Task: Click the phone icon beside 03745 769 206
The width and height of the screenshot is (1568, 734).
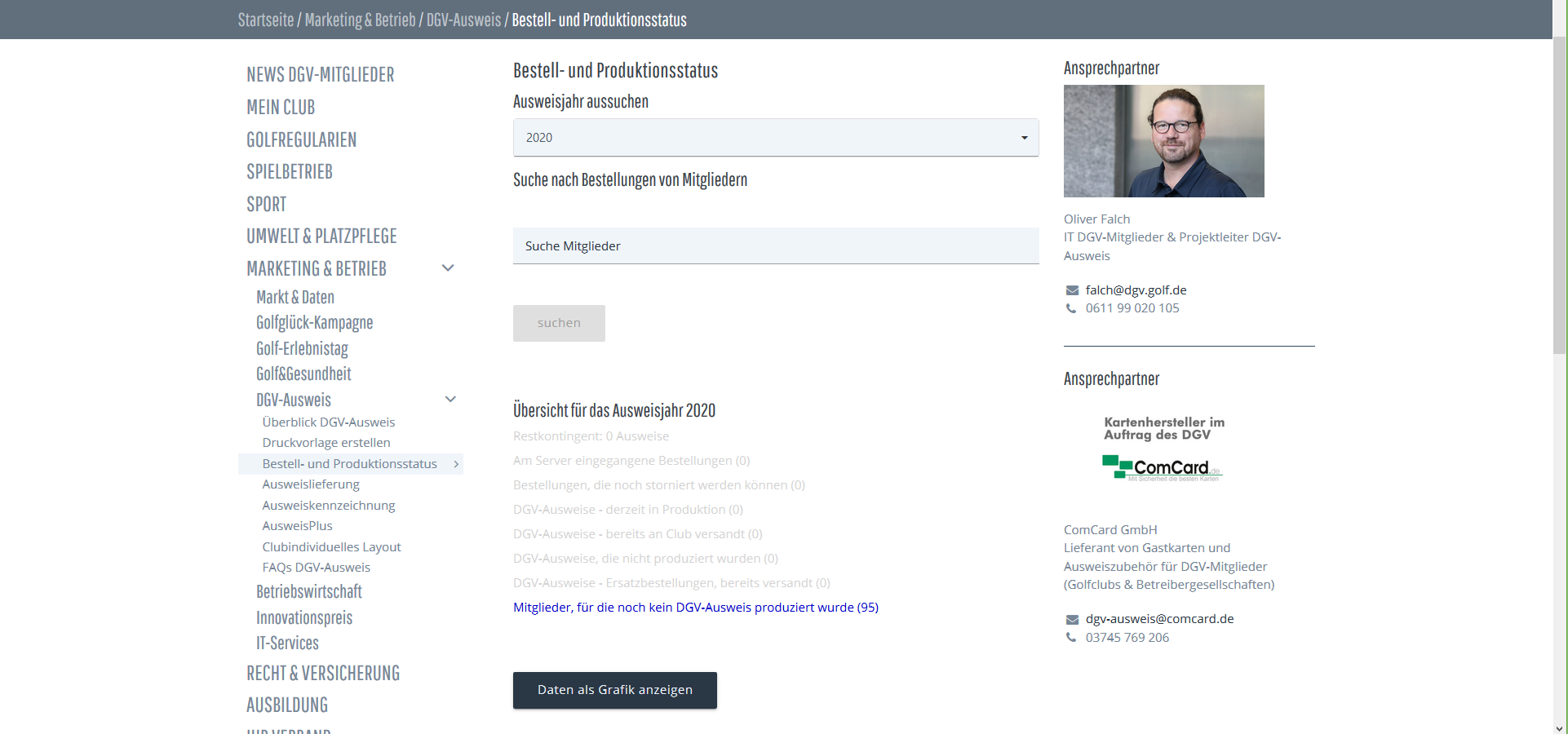Action: coord(1071,638)
